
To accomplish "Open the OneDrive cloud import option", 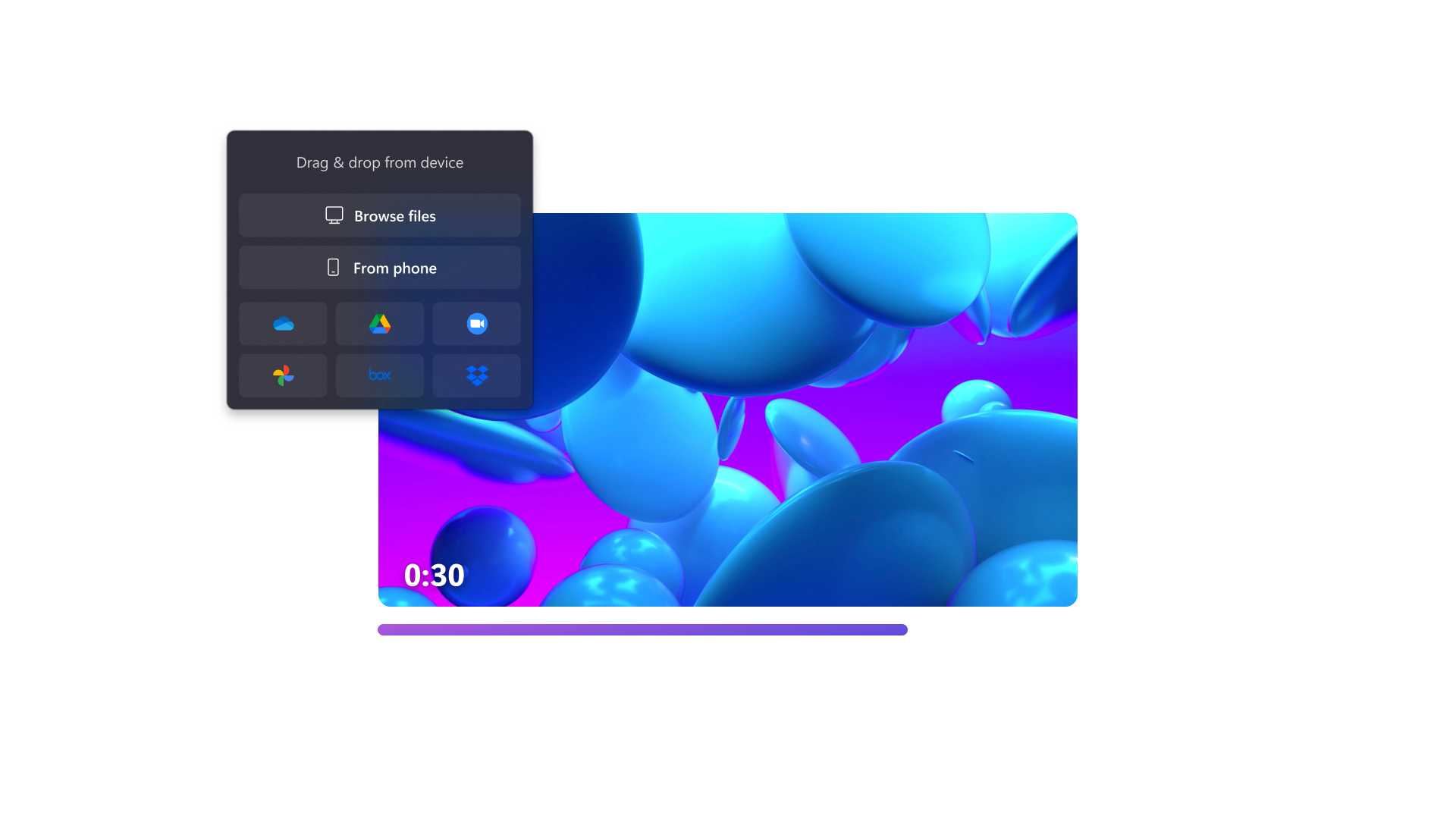I will (283, 324).
